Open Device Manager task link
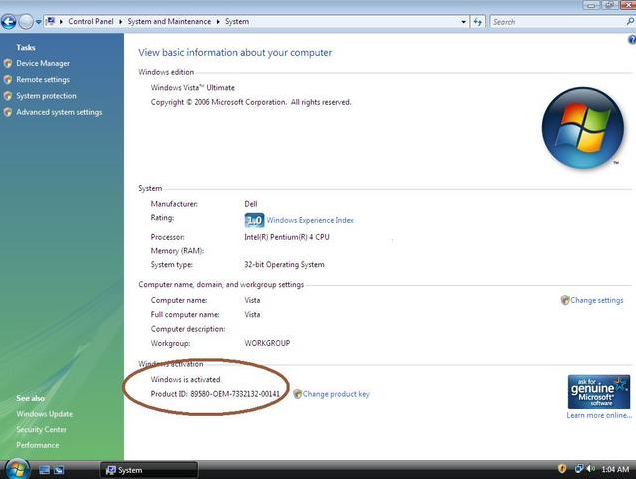Screen dimensions: 636x479 pos(43,63)
